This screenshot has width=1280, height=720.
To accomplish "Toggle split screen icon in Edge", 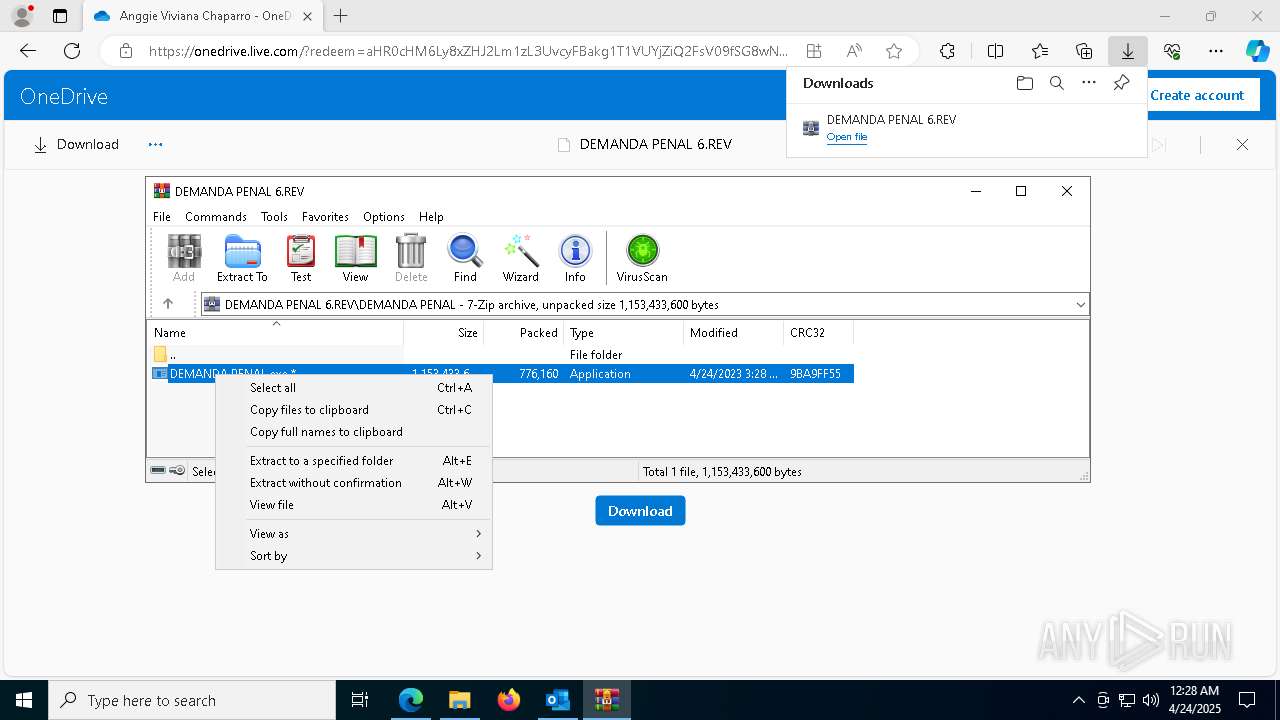I will 995,51.
